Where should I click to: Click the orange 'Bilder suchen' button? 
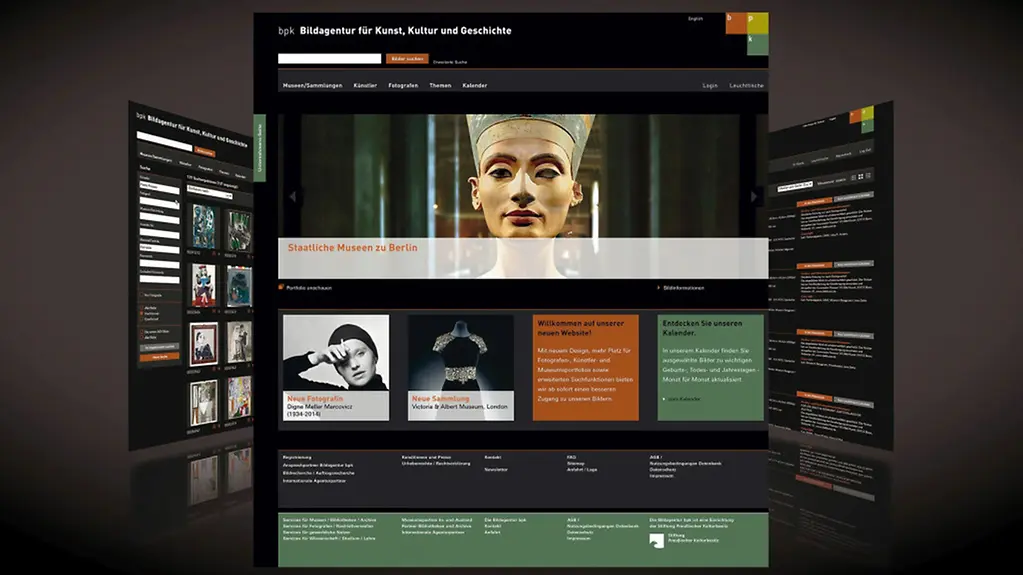click(407, 59)
